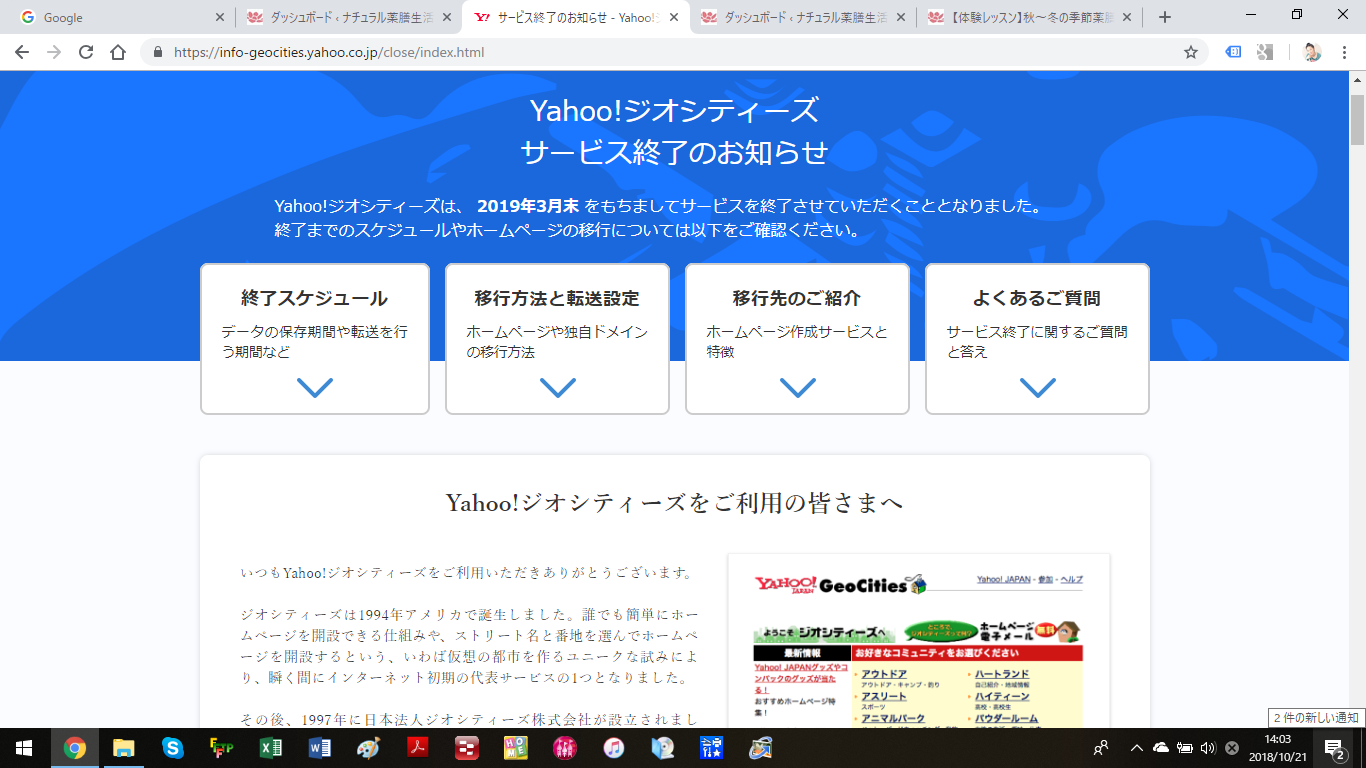Open the Chrome profile avatar
The image size is (1366, 768).
pos(1312,52)
